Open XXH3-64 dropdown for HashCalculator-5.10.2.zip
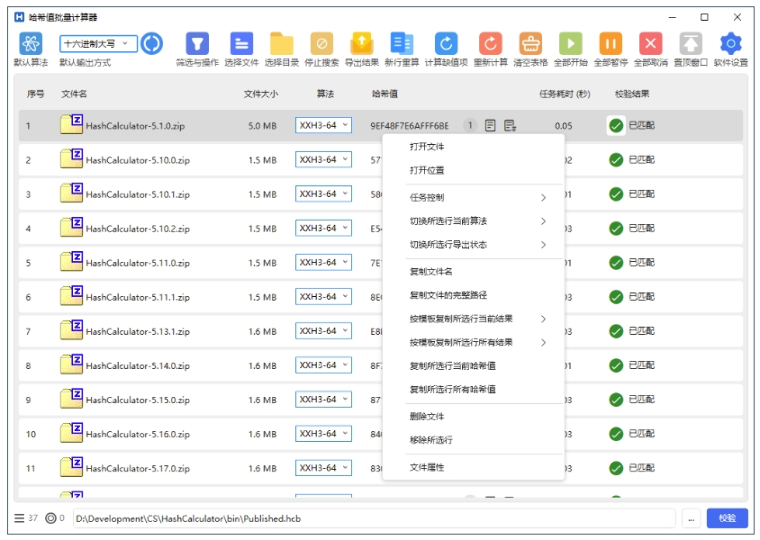This screenshot has height=540, width=760. 323,228
